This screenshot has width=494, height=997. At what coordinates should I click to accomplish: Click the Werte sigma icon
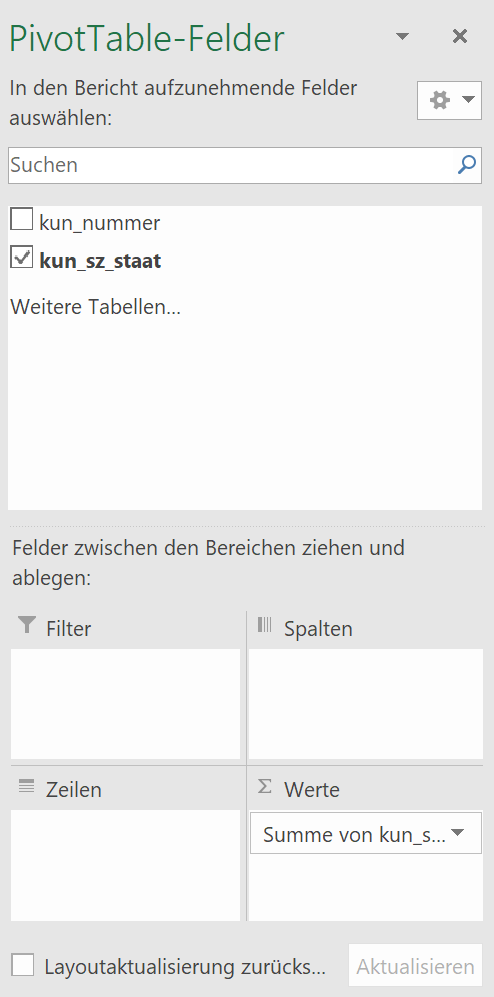tap(264, 787)
